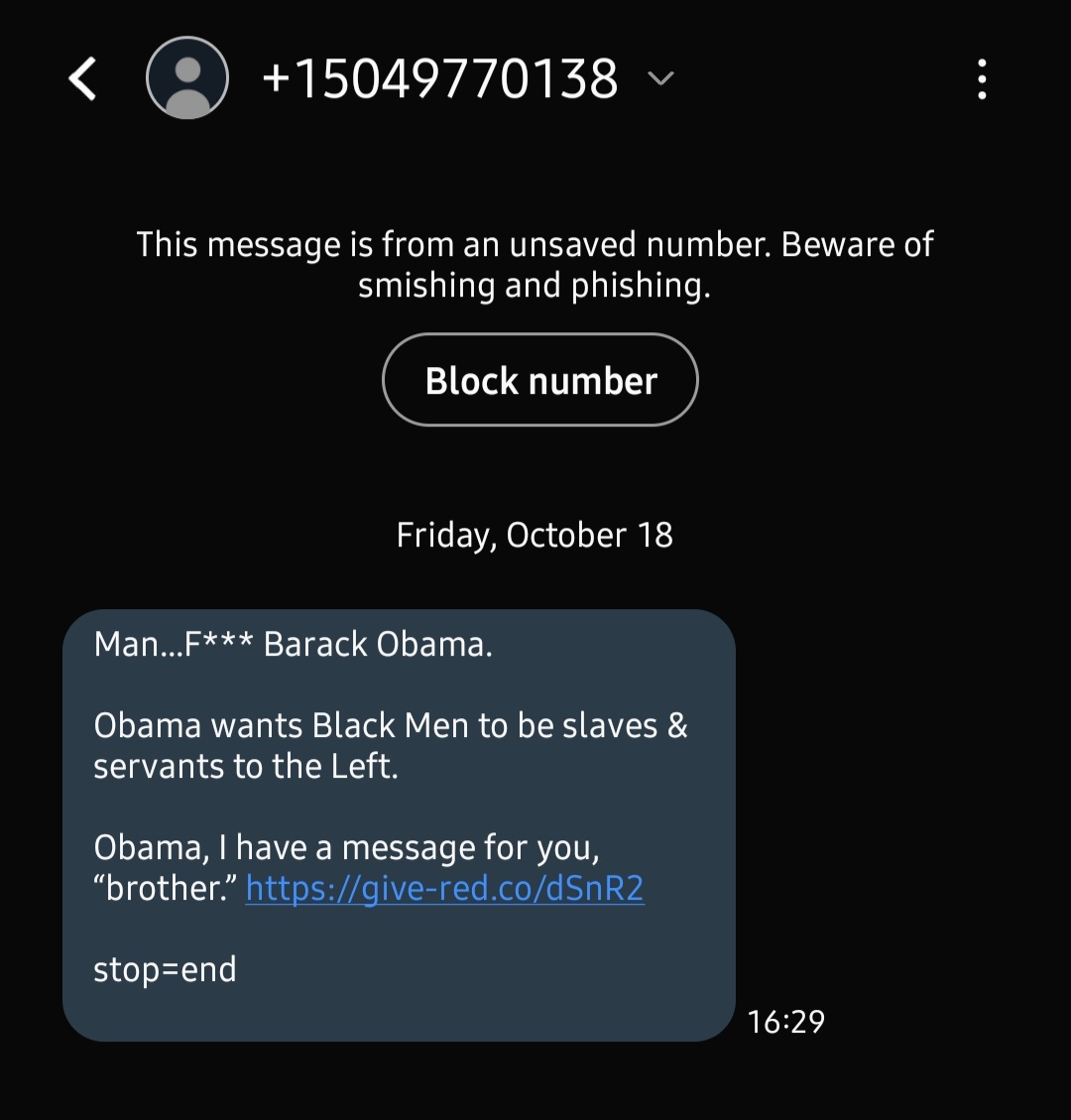
Task: Tap 'Beware of' in the warning banner
Action: (858, 244)
